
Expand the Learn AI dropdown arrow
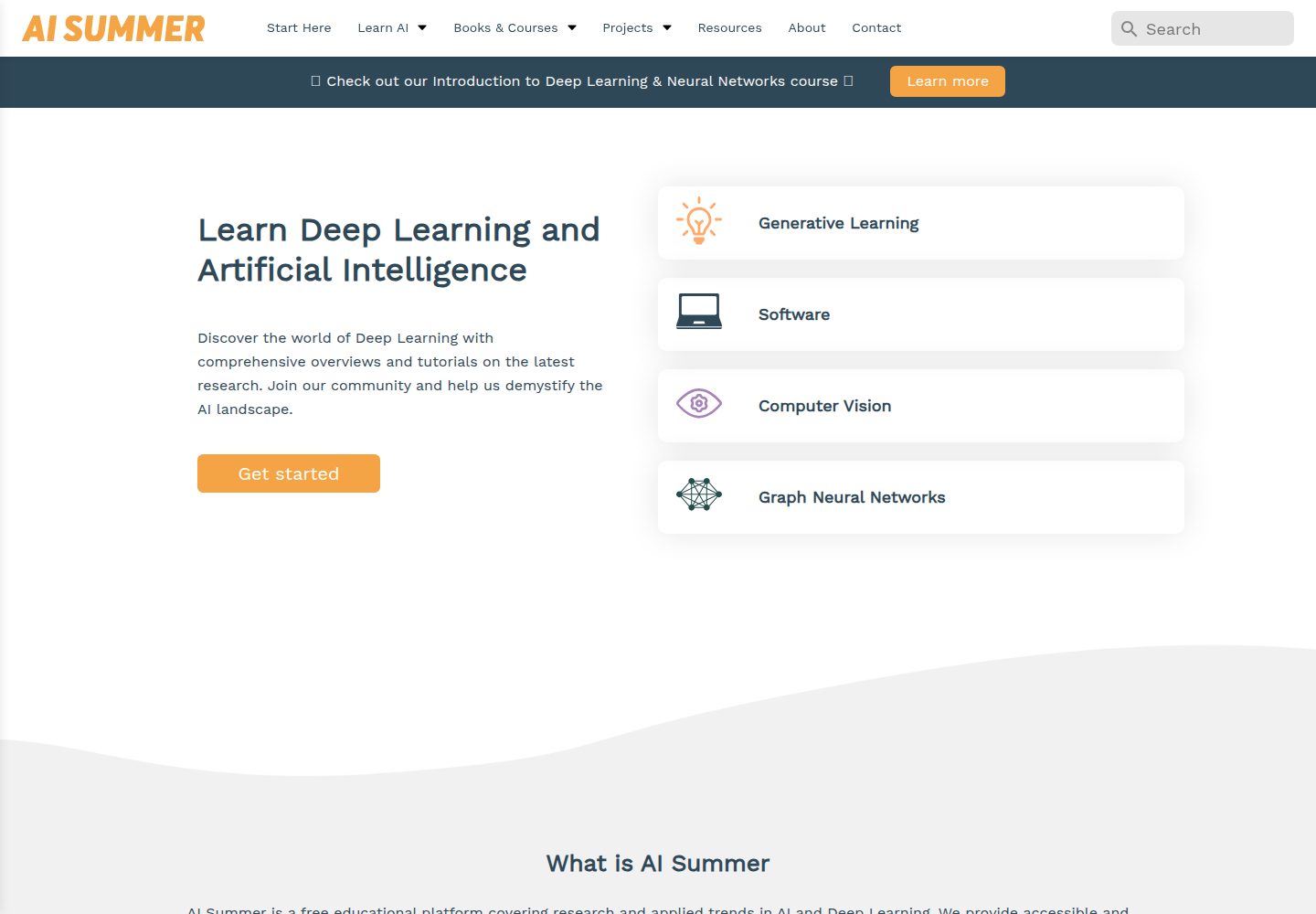click(x=422, y=28)
